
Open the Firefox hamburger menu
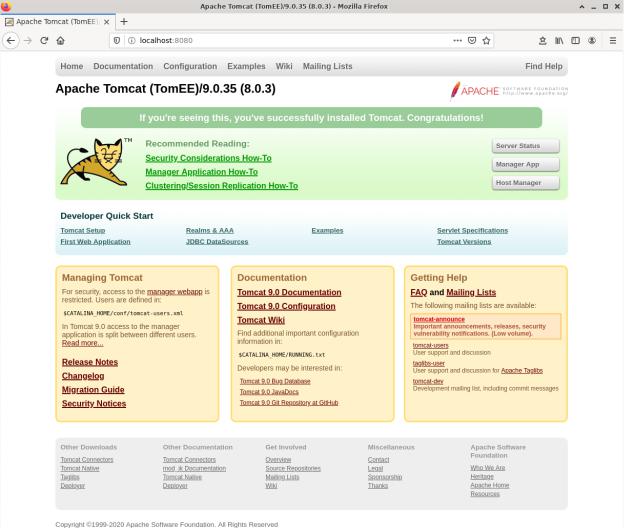(613, 41)
